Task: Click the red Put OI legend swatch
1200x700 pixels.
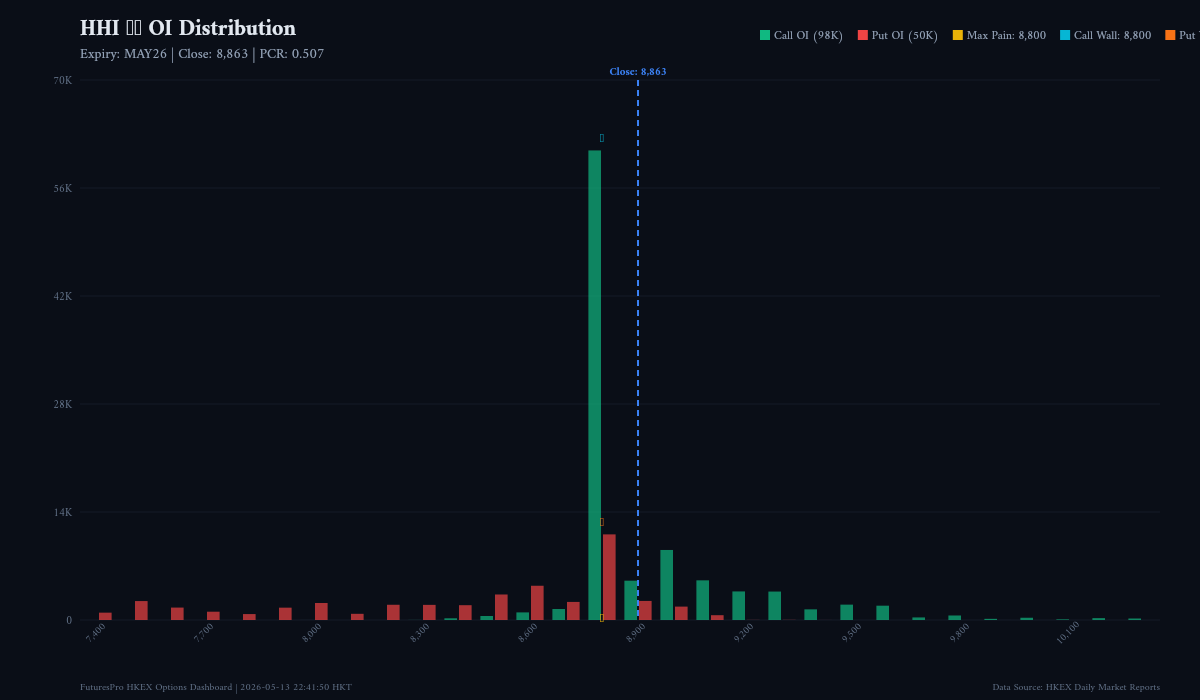Action: [x=862, y=35]
